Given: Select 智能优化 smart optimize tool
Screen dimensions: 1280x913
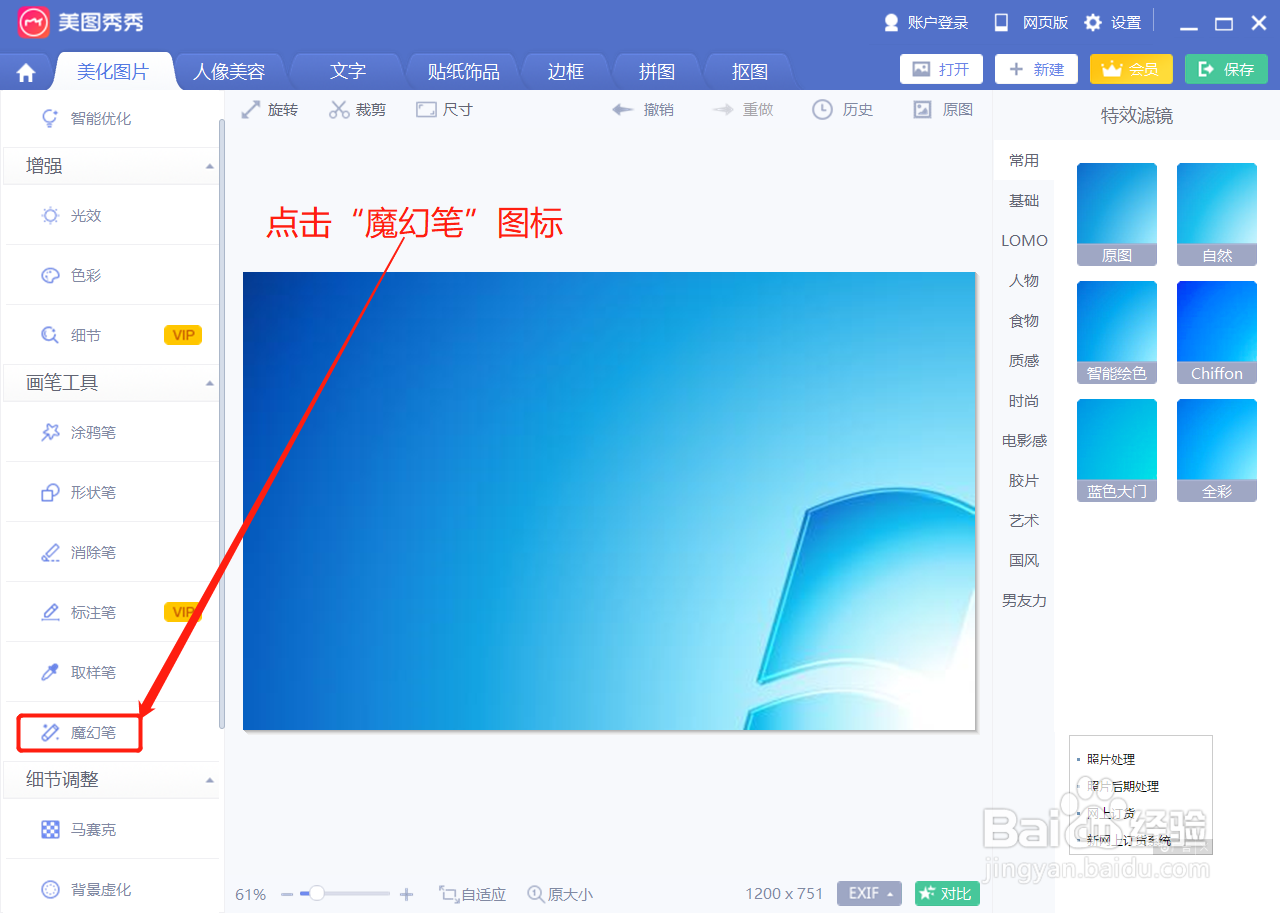Looking at the screenshot, I should (85, 118).
